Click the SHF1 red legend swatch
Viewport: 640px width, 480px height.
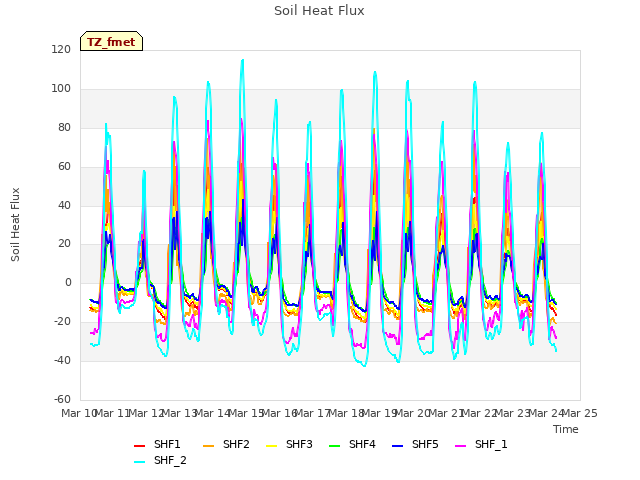tap(140, 446)
